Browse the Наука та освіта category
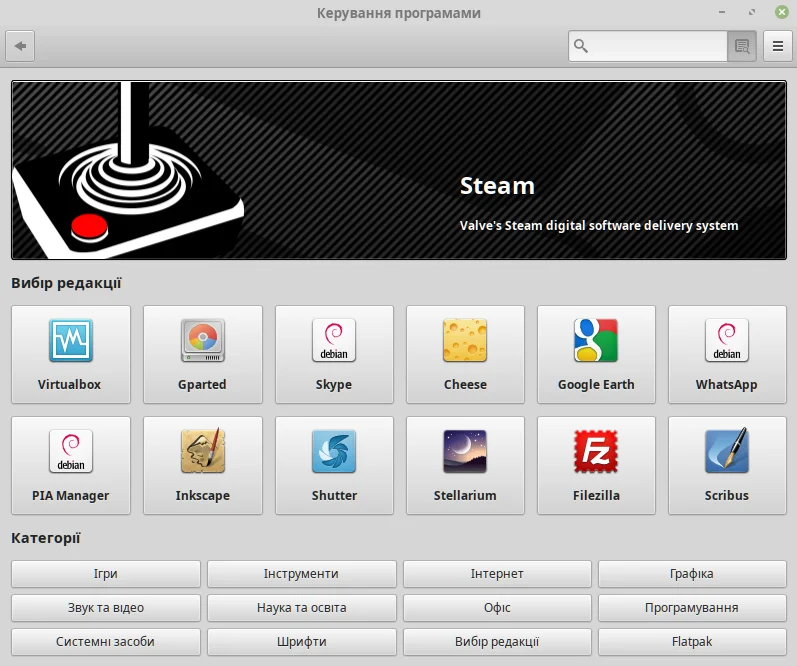797x666 pixels. point(301,608)
